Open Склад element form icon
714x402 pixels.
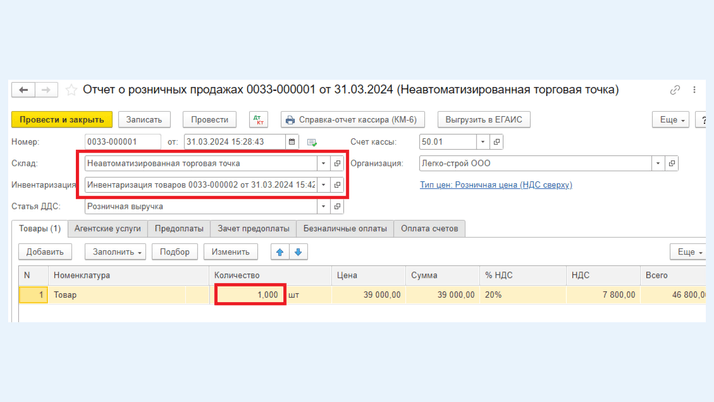[337, 163]
